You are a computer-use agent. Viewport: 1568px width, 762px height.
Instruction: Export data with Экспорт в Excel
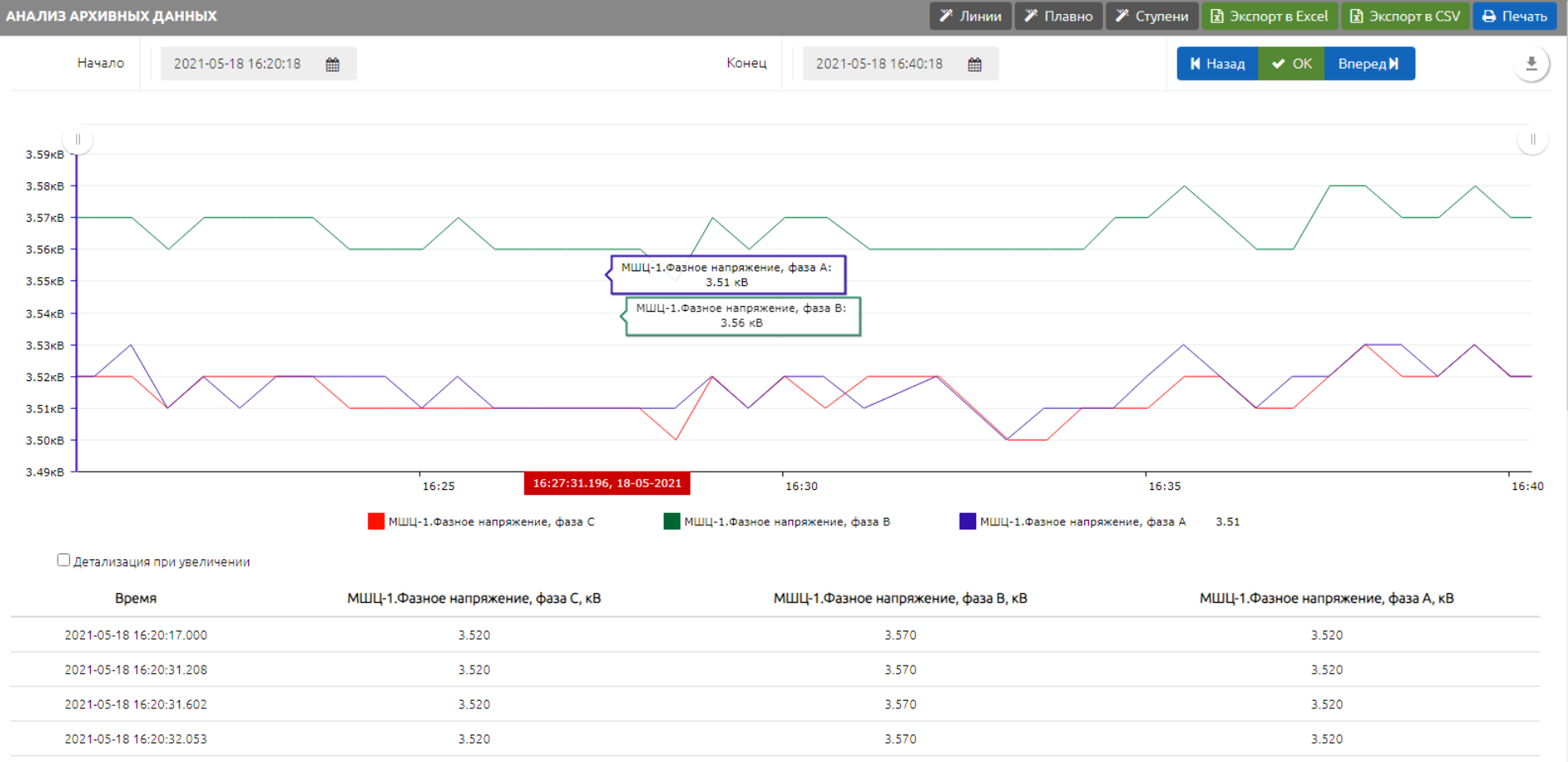tap(1269, 16)
